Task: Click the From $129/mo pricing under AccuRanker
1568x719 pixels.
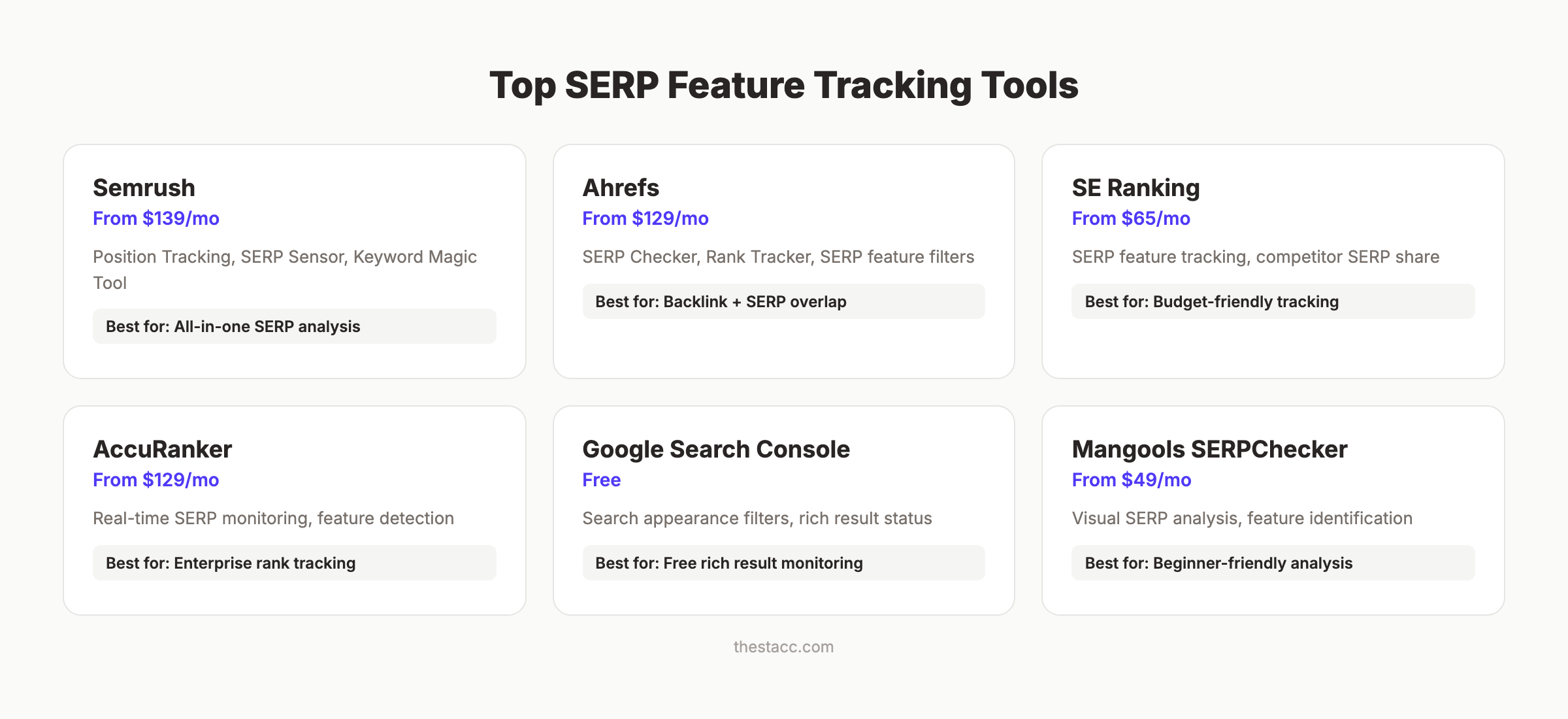Action: point(156,480)
